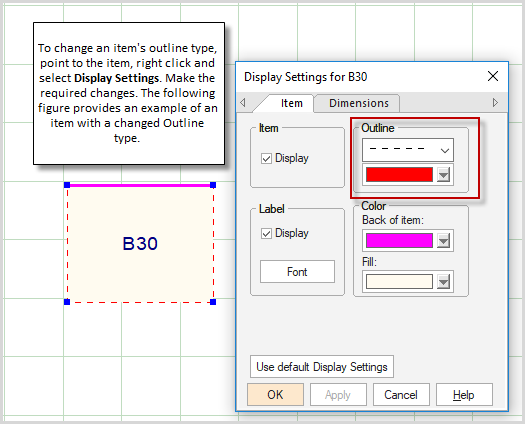Image resolution: width=525 pixels, height=424 pixels.
Task: Toggle the Label Display checkbox
Action: 266,233
